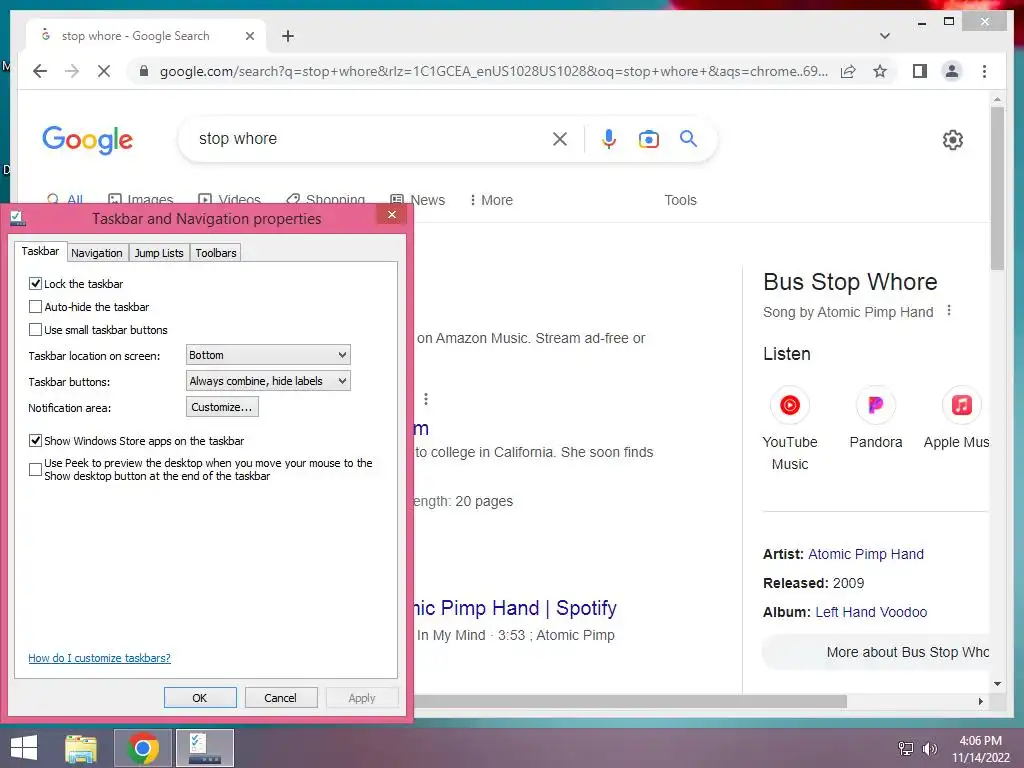Enable Use small taskbar buttons

point(35,329)
